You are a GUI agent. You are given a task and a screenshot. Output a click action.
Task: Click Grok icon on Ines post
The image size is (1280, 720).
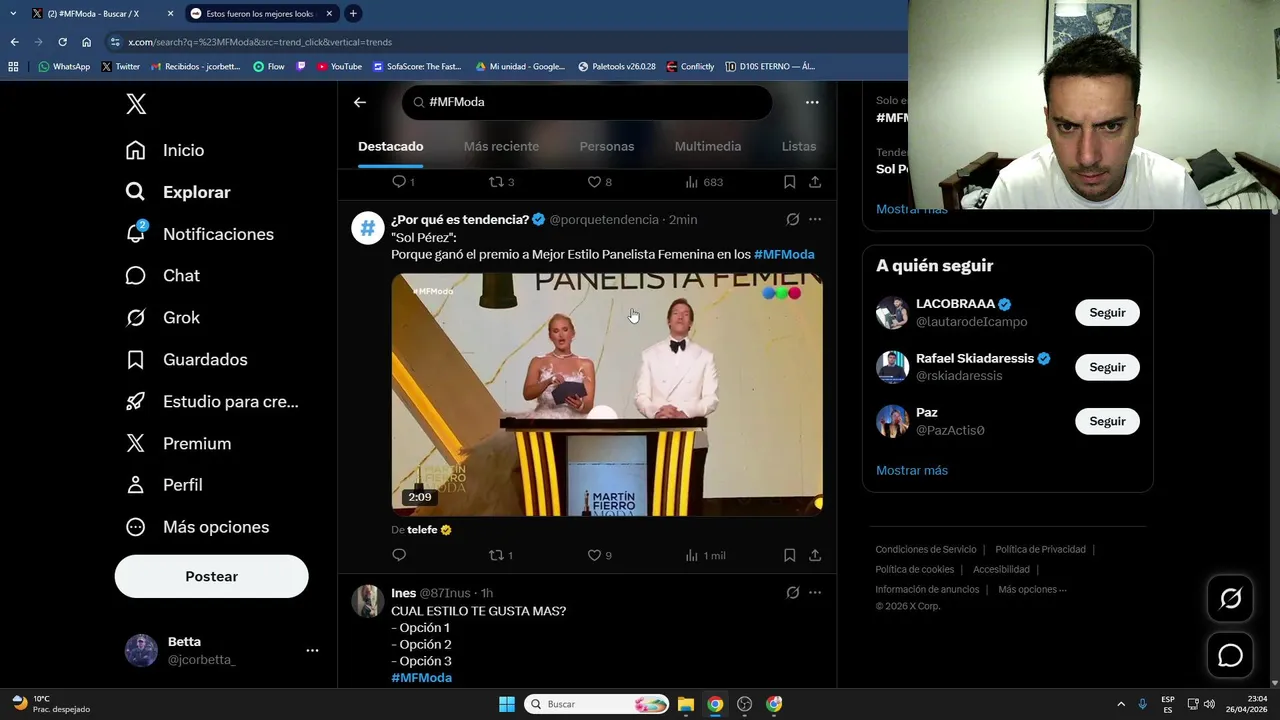[x=792, y=593]
